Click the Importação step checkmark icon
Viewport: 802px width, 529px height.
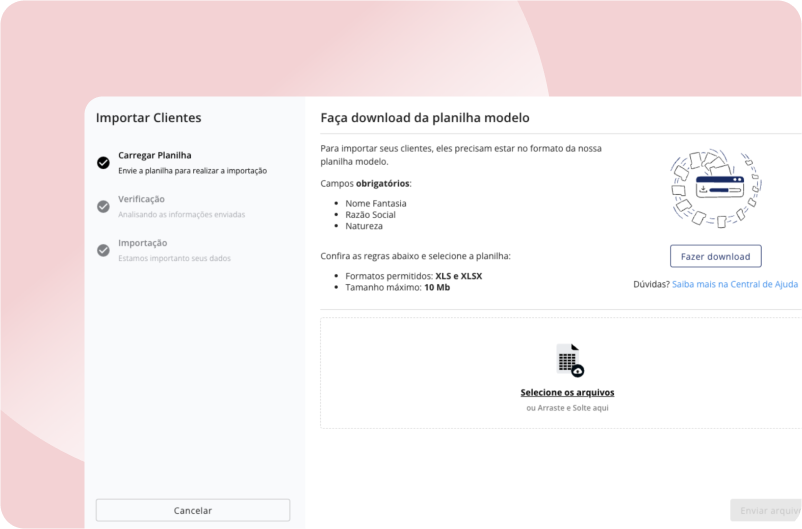click(103, 250)
